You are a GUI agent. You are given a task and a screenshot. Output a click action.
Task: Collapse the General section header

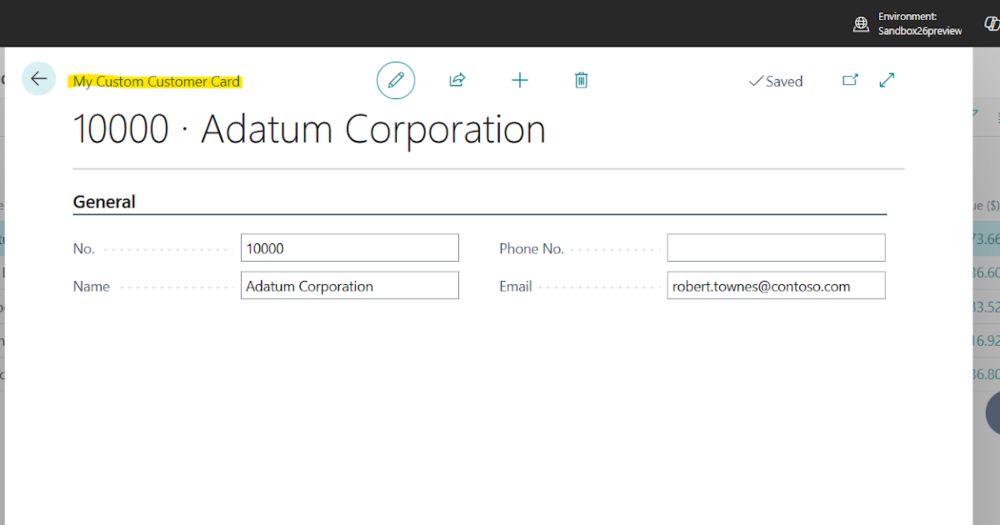click(104, 202)
